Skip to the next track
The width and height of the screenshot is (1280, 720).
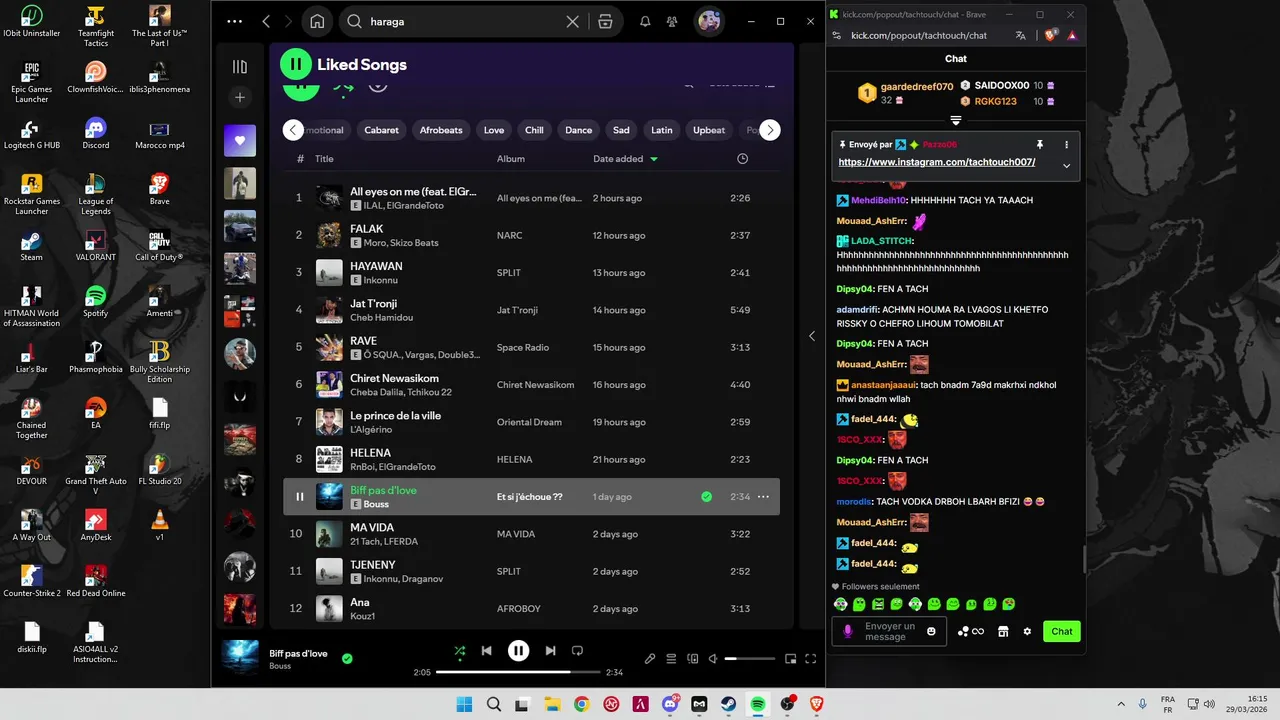550,651
